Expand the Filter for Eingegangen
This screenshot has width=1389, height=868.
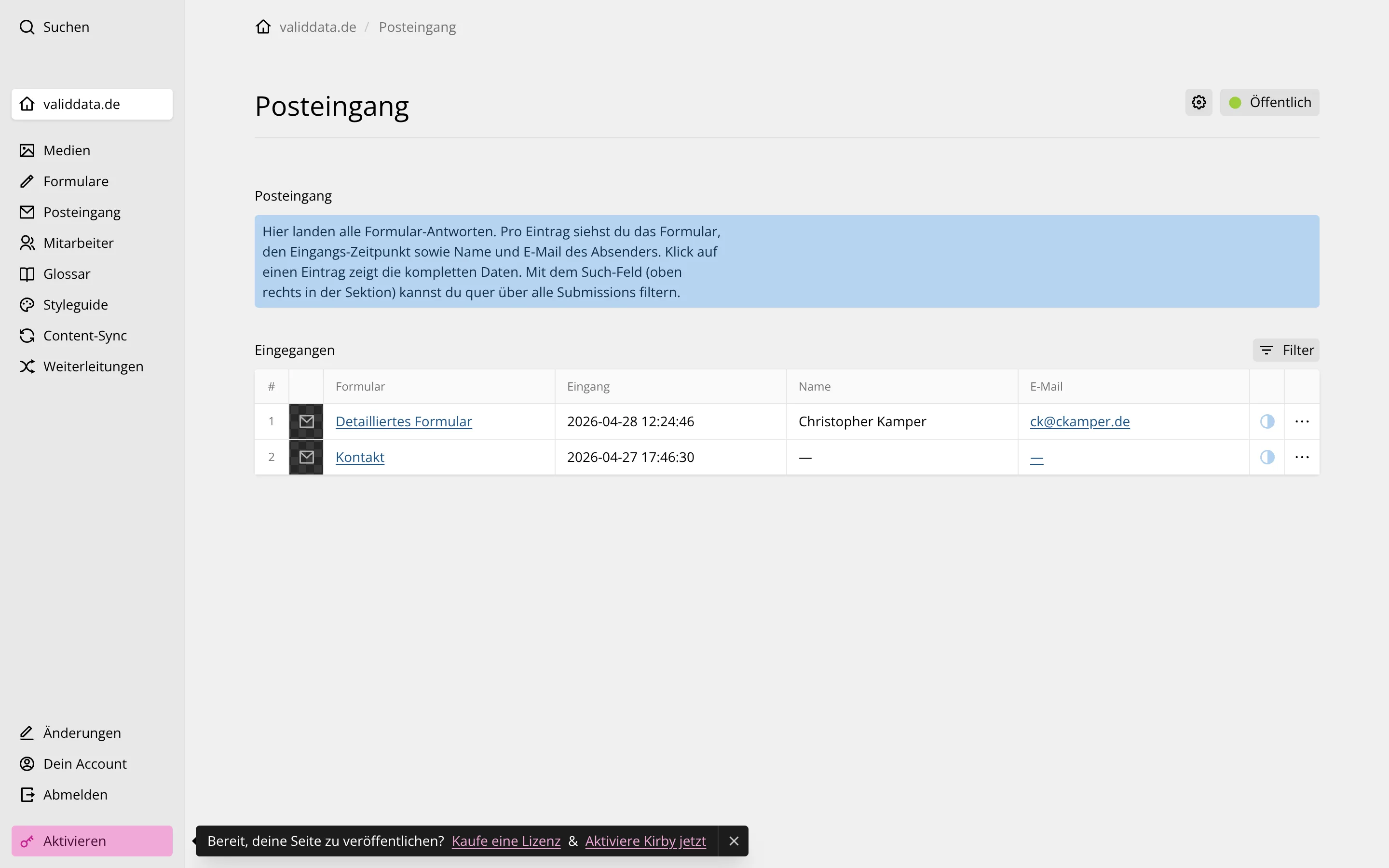(x=1286, y=350)
